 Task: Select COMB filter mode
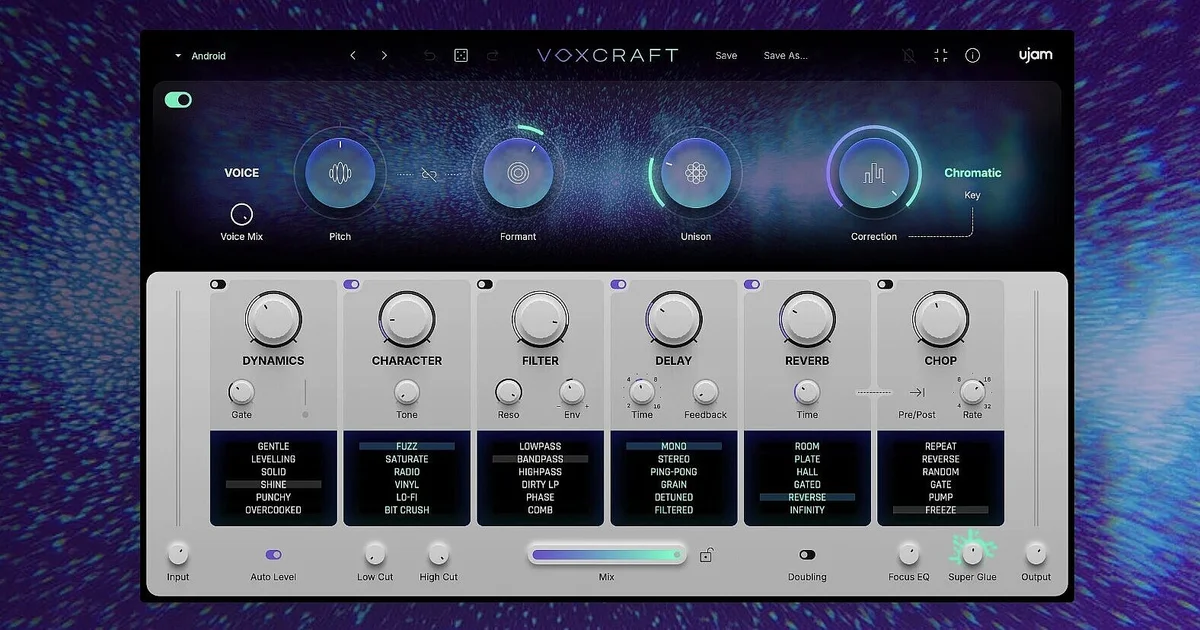click(540, 510)
